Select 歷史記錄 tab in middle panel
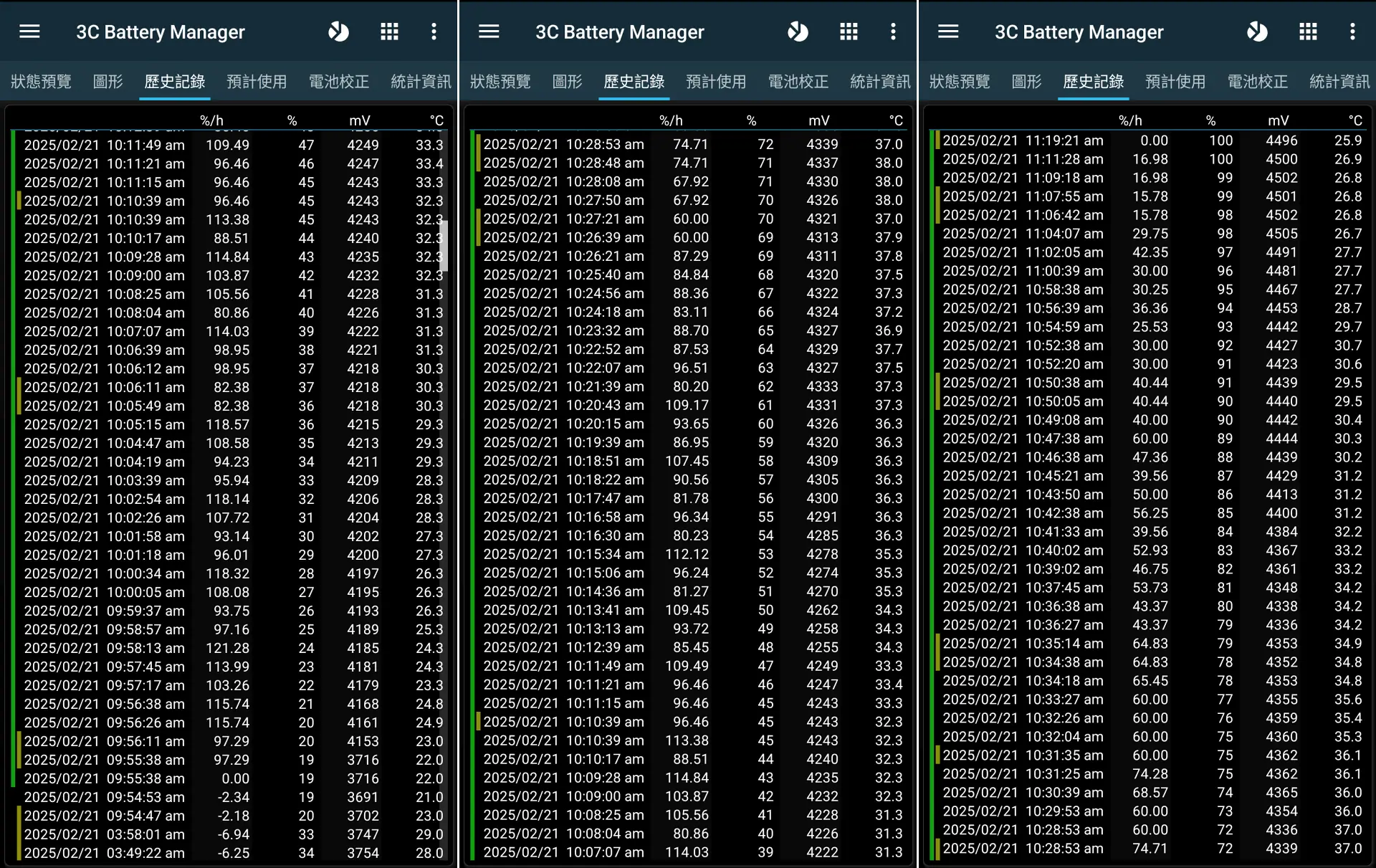 pos(634,82)
